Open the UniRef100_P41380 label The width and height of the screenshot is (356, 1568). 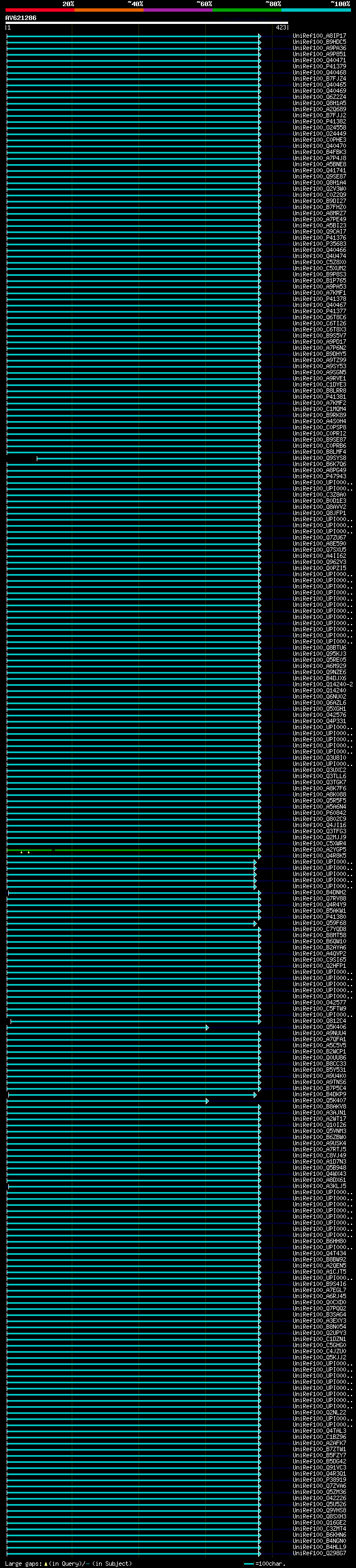click(x=319, y=917)
